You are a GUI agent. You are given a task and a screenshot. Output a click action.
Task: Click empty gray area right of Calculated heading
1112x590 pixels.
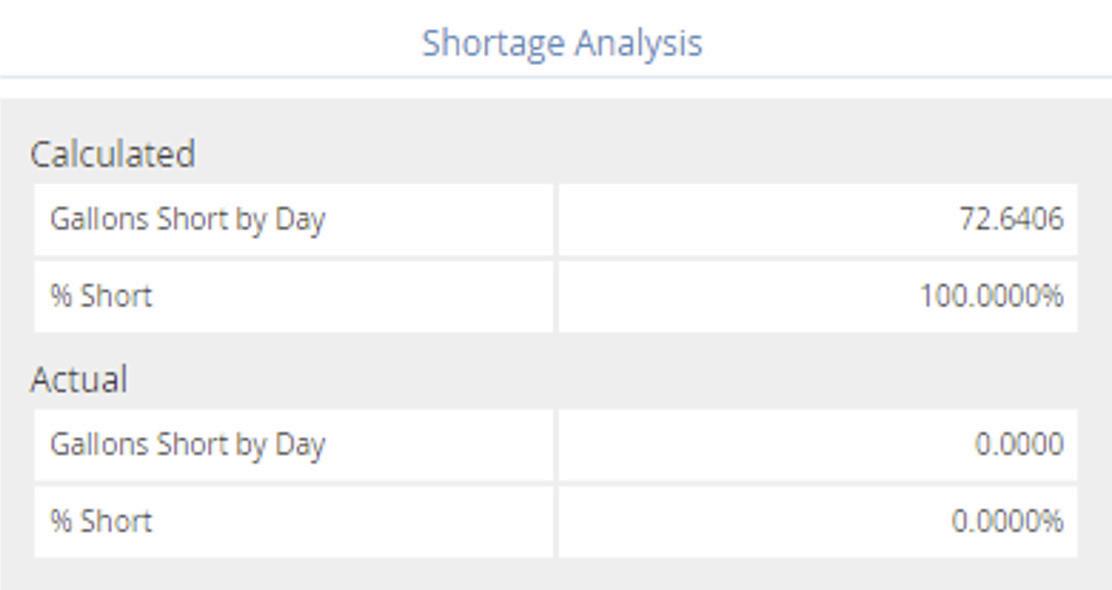(x=638, y=154)
